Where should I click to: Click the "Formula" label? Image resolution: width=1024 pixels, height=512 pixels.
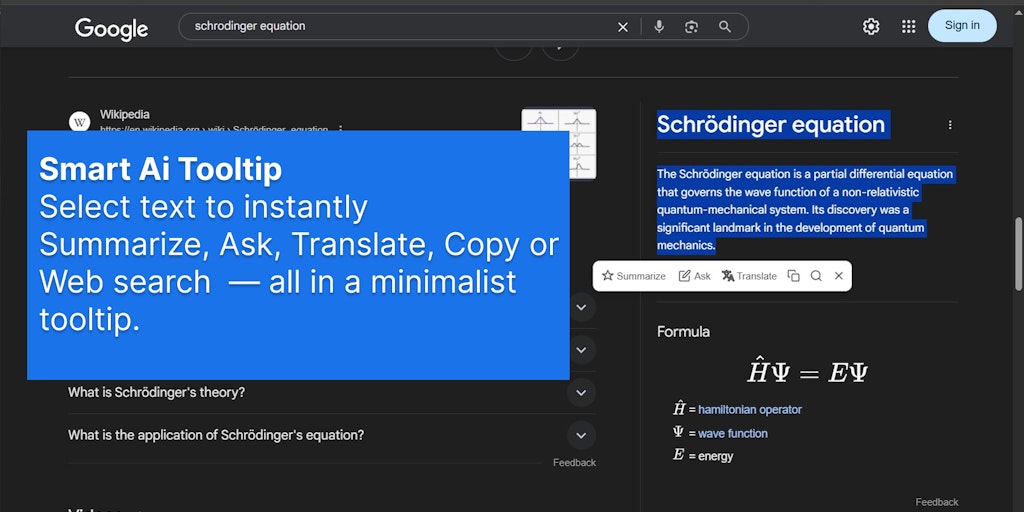(683, 332)
